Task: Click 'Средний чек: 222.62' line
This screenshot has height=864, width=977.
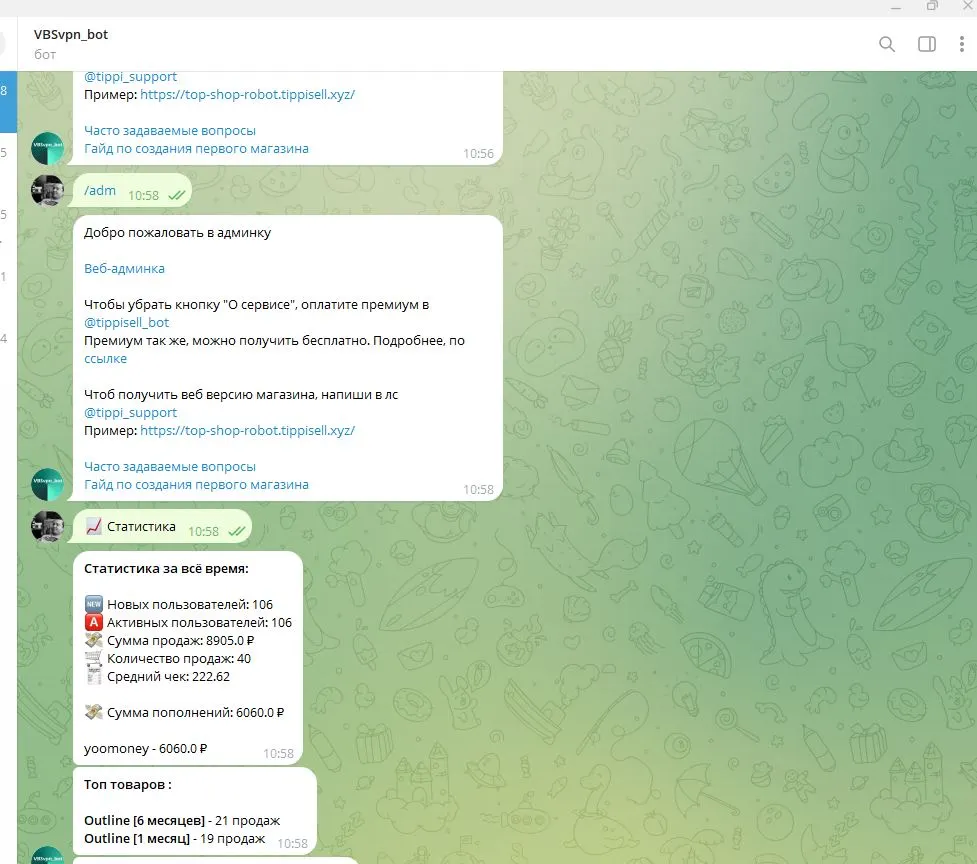Action: [168, 677]
